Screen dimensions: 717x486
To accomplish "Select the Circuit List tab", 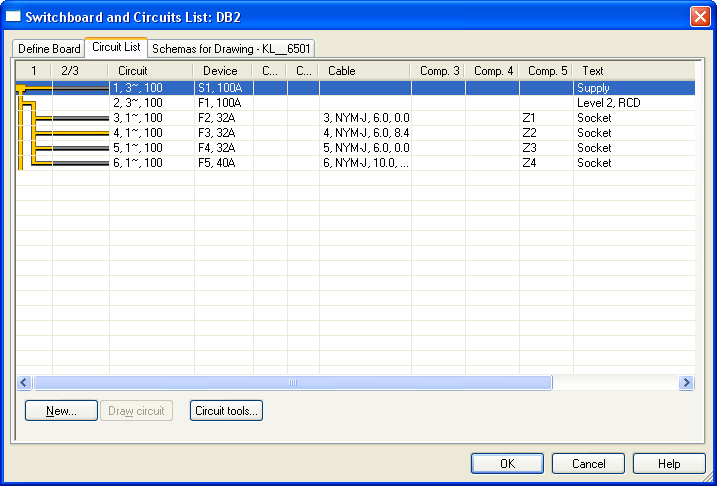I will (x=116, y=47).
